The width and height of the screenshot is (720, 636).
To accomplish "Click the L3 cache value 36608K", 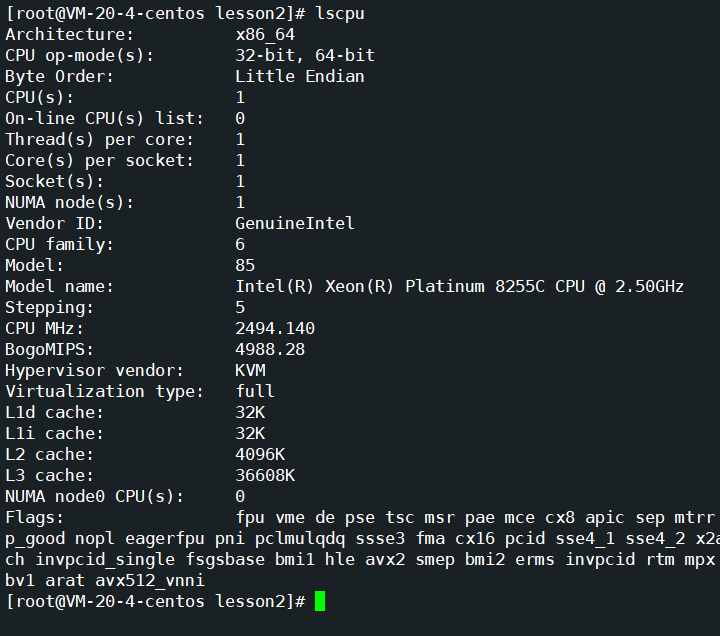I will pyautogui.click(x=265, y=475).
